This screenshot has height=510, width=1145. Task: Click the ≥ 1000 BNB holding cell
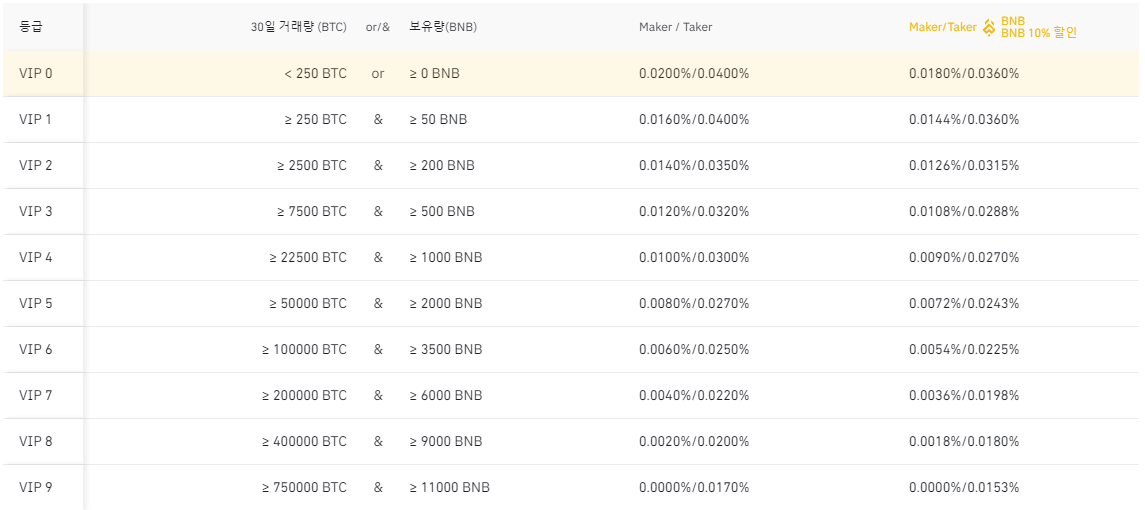tap(445, 257)
